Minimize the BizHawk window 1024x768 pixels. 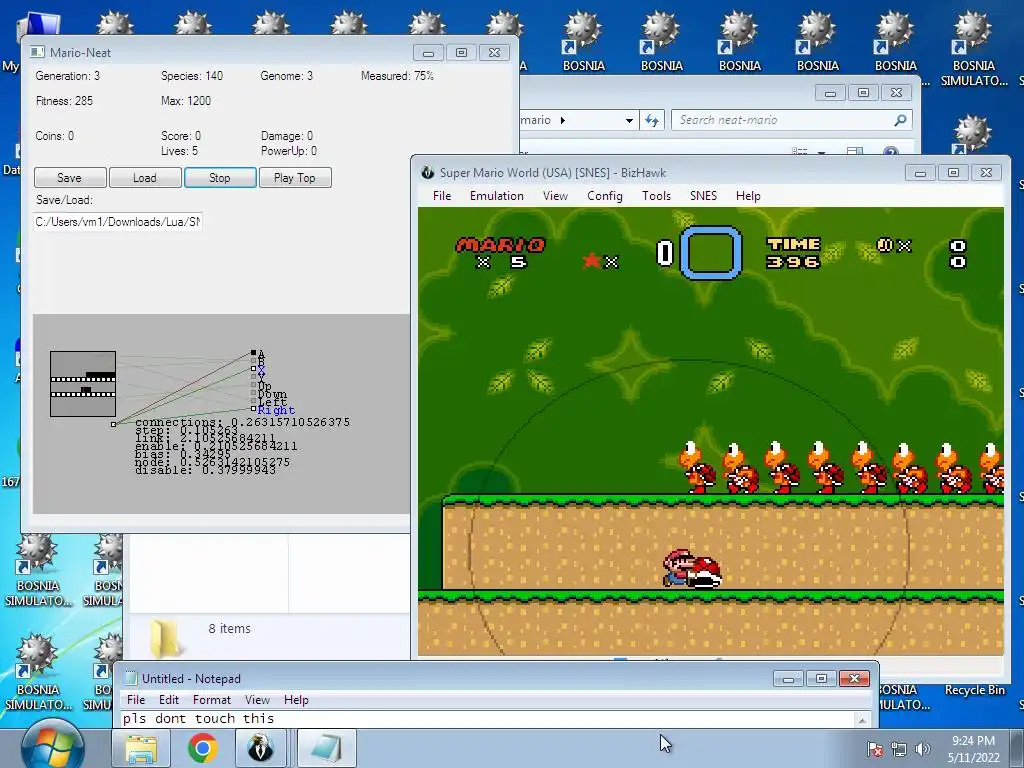920,173
